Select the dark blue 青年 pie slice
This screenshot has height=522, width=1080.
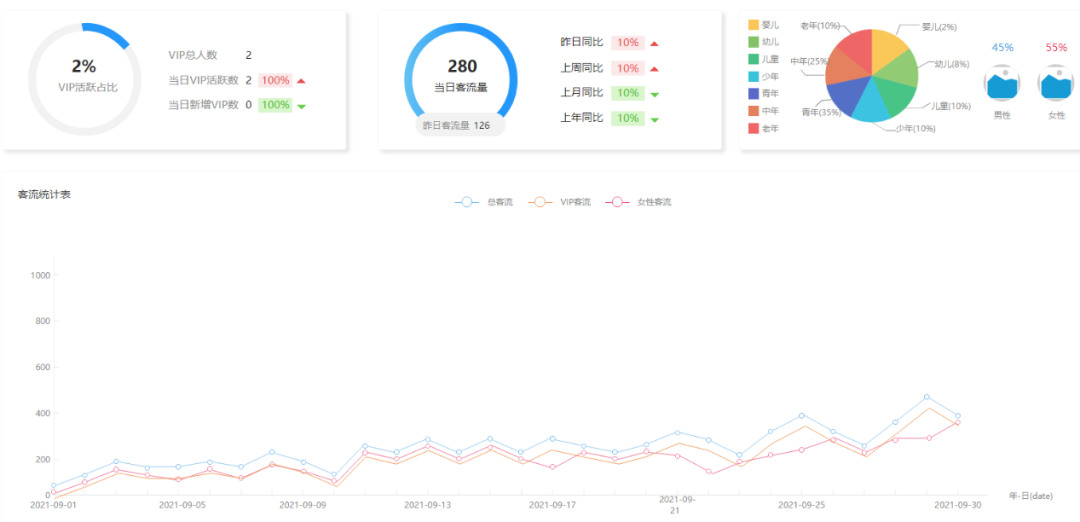click(846, 98)
